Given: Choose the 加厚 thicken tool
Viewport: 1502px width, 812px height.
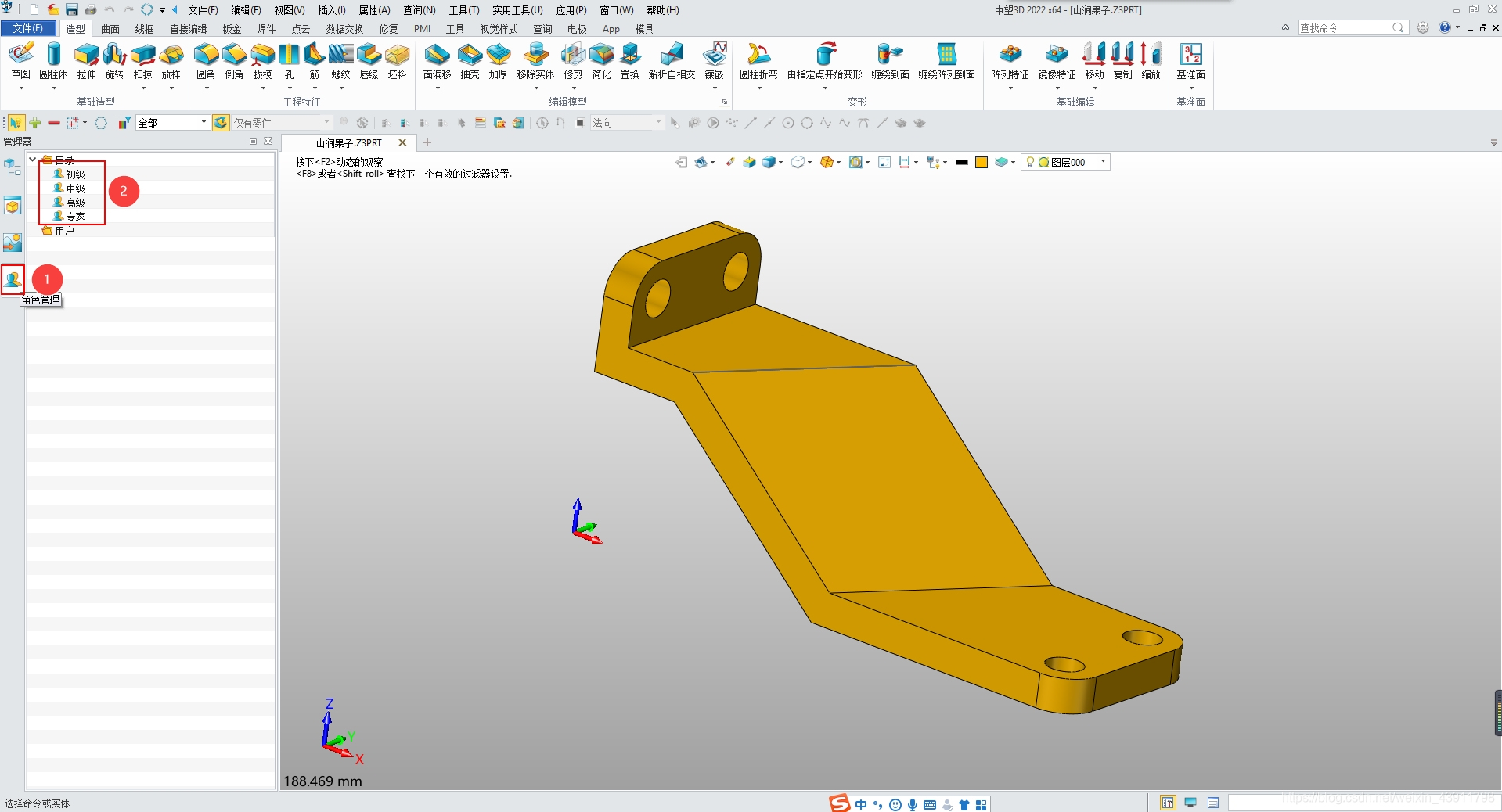Looking at the screenshot, I should pyautogui.click(x=498, y=61).
